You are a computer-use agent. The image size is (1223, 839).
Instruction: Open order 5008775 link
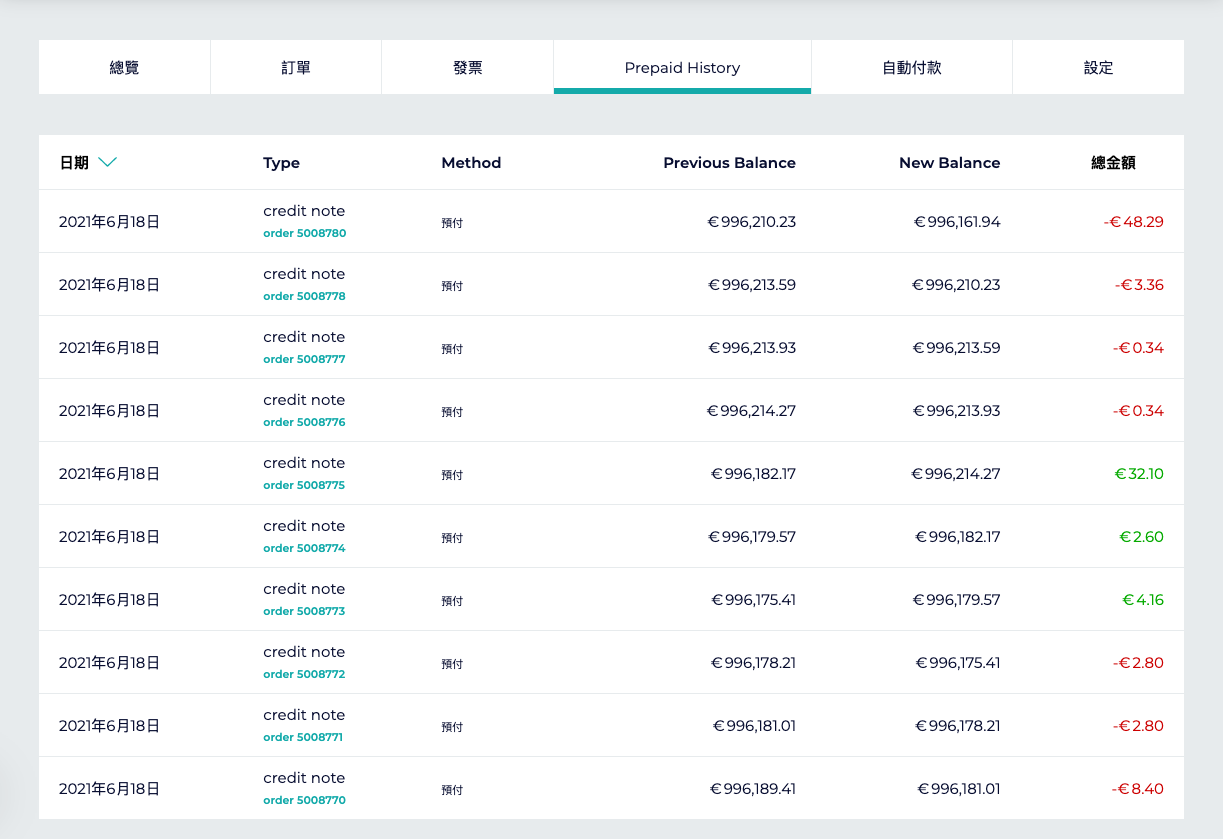[x=304, y=485]
